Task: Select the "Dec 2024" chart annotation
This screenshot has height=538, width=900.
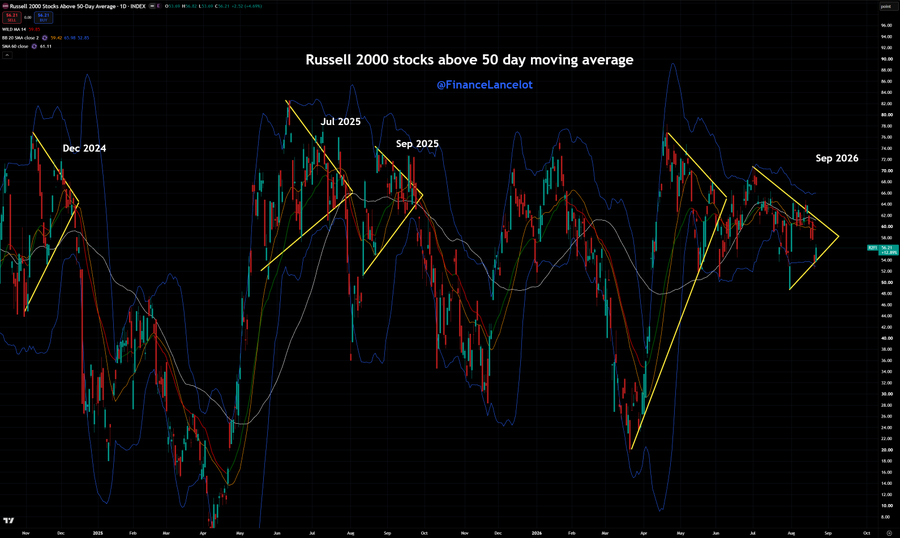Action: tap(84, 148)
